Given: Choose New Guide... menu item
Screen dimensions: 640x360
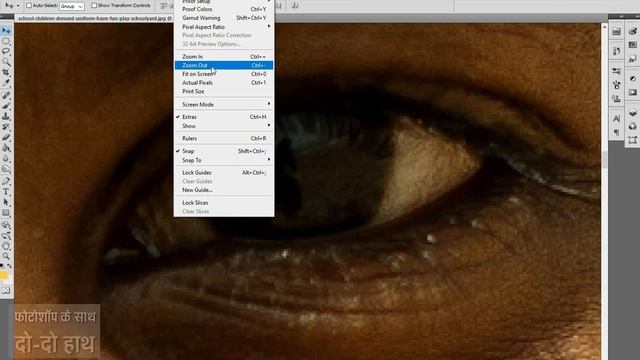Looking at the screenshot, I should tap(224, 190).
